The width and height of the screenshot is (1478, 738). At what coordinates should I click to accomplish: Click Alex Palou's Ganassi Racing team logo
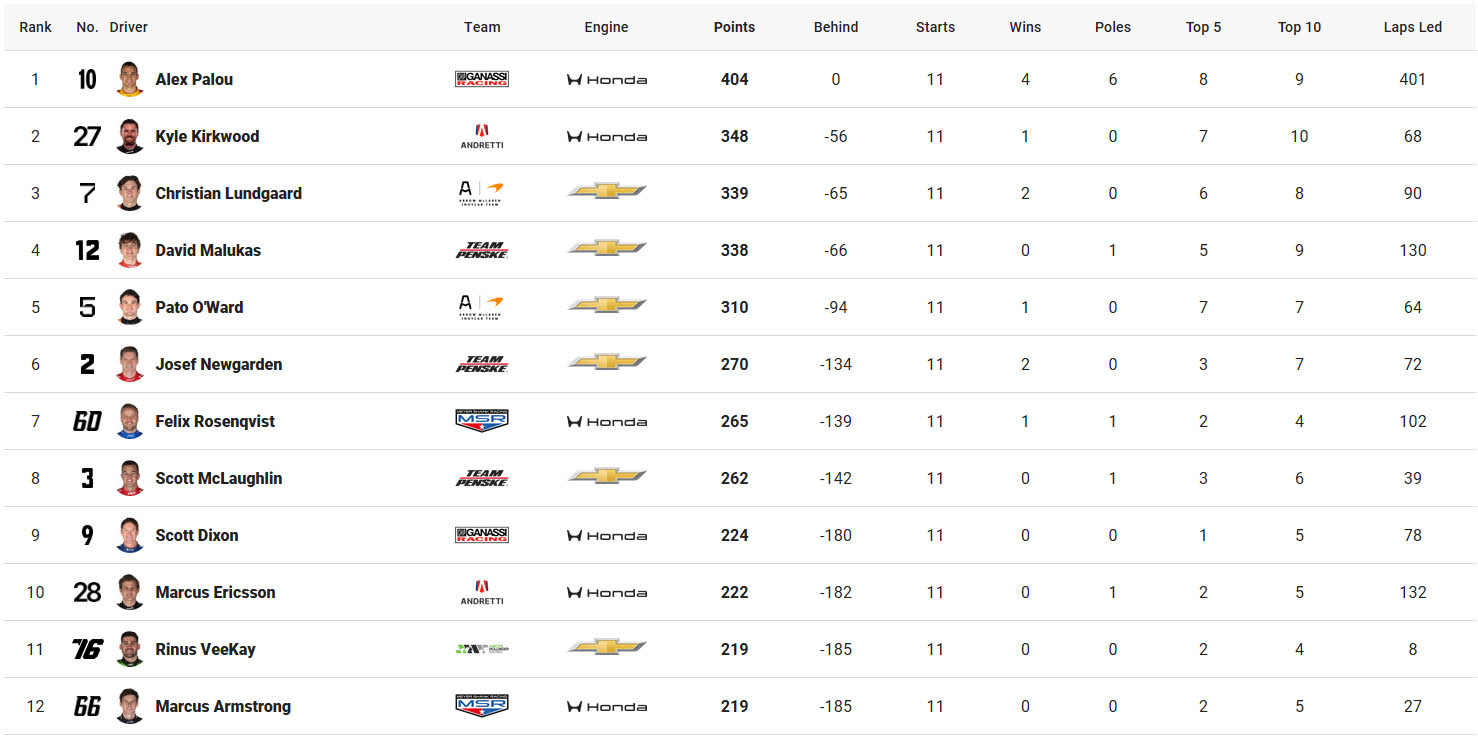click(x=482, y=79)
